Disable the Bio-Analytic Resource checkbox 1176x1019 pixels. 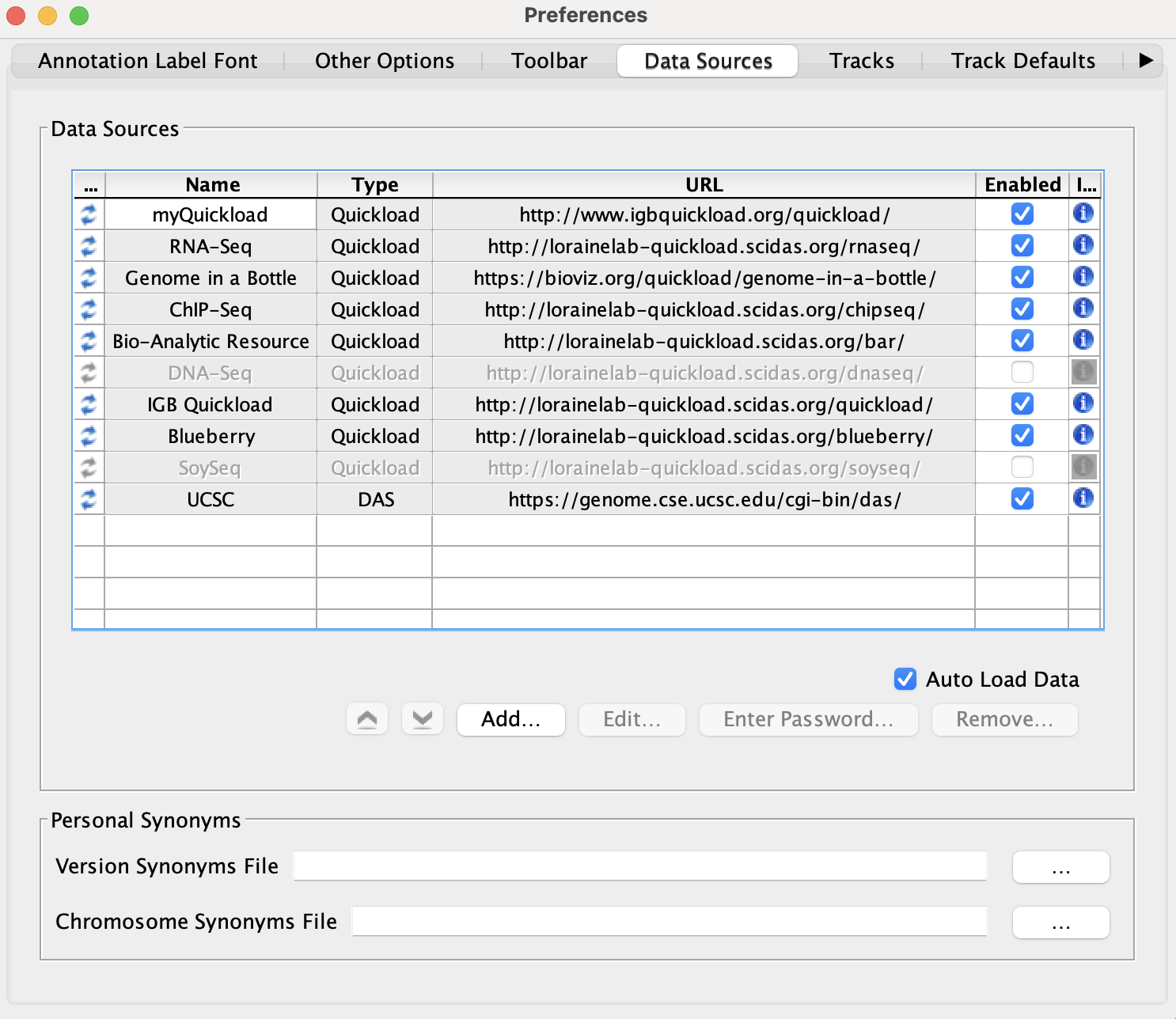pos(1022,340)
